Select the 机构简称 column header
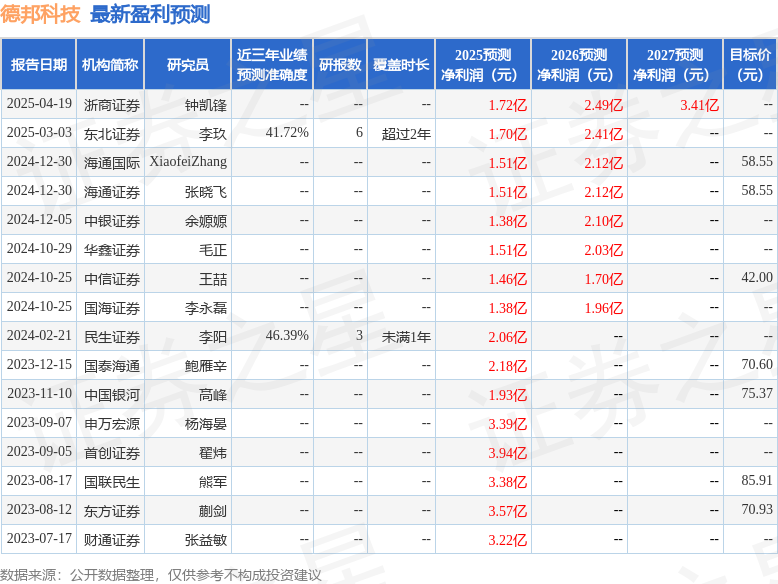 coord(110,65)
